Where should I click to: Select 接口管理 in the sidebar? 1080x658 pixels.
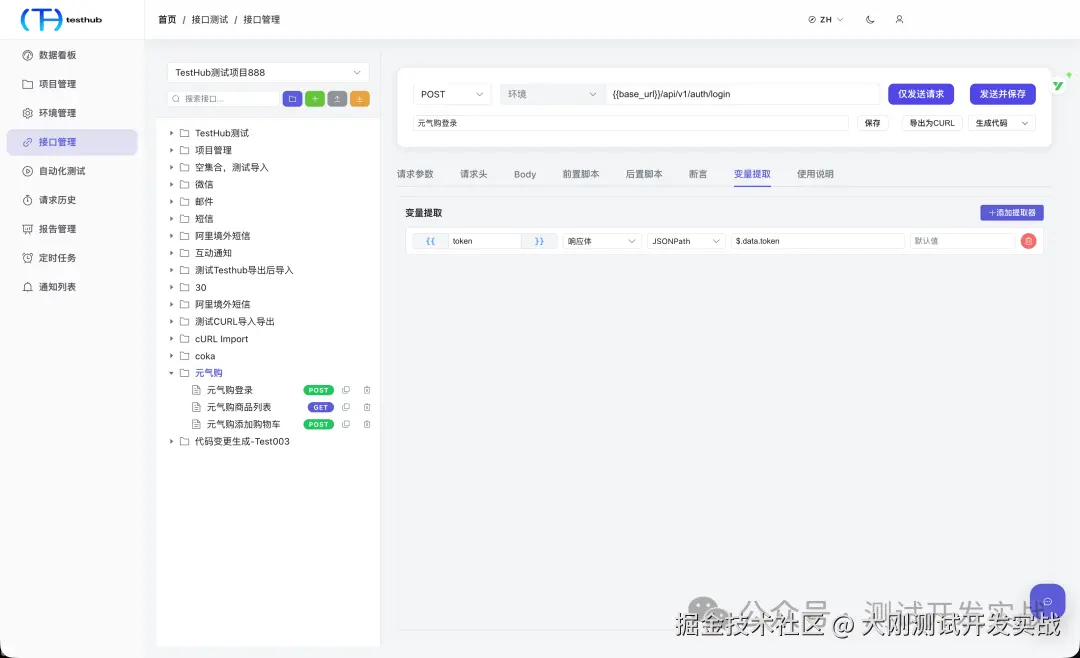(x=72, y=142)
